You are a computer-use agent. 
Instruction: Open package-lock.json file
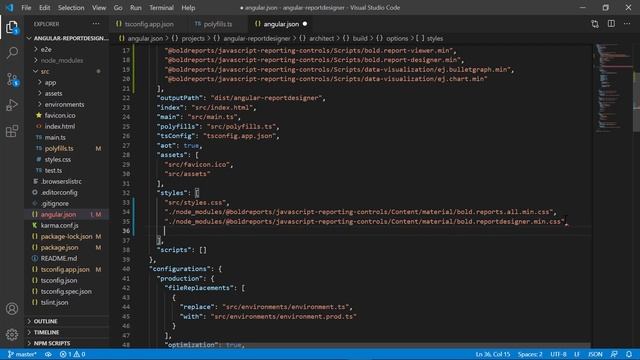point(66,237)
